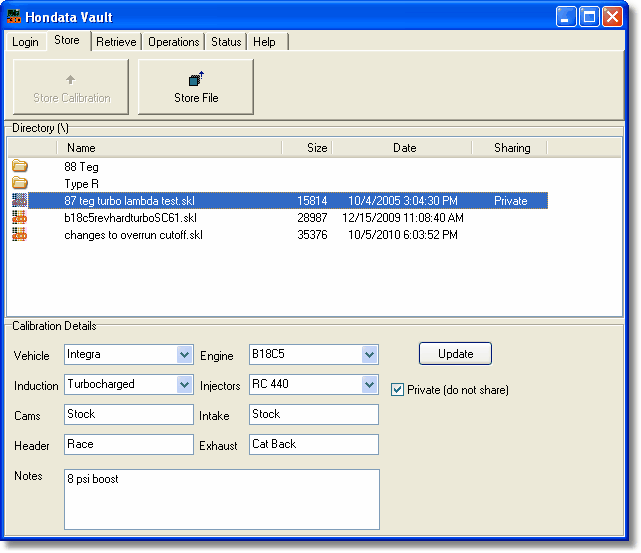641x553 pixels.
Task: Select file name b18c5revhardturboSC61.skl
Action: click(x=130, y=218)
